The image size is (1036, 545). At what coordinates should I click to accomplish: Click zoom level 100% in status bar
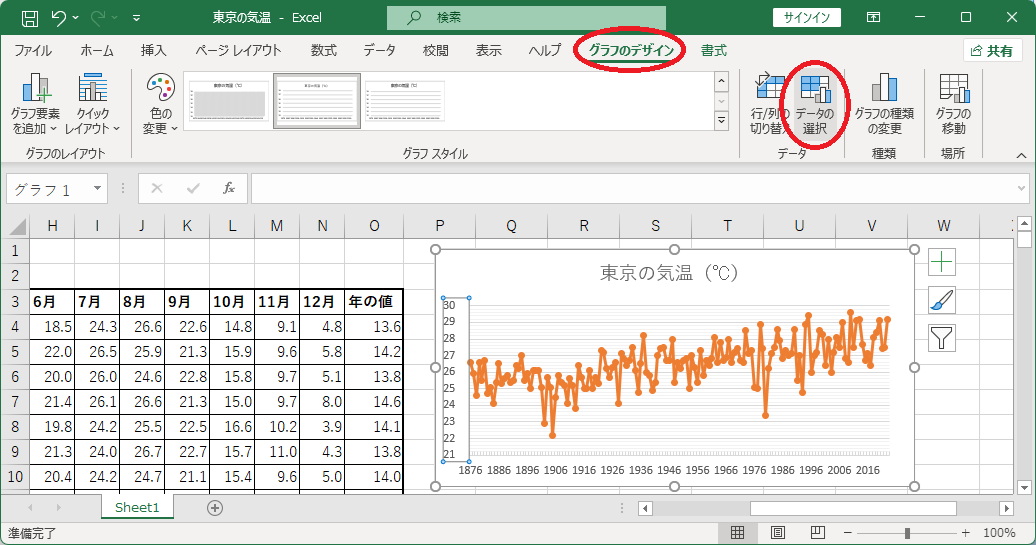point(999,532)
